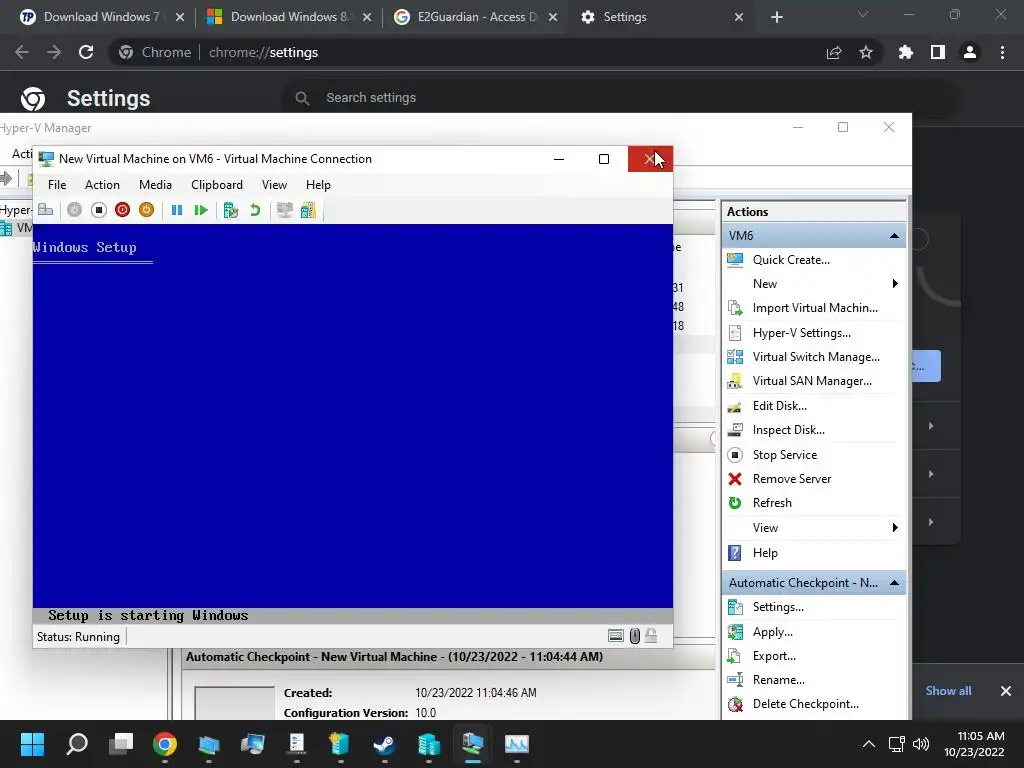
Task: Save VM state with the orange power icon
Action: (x=146, y=210)
